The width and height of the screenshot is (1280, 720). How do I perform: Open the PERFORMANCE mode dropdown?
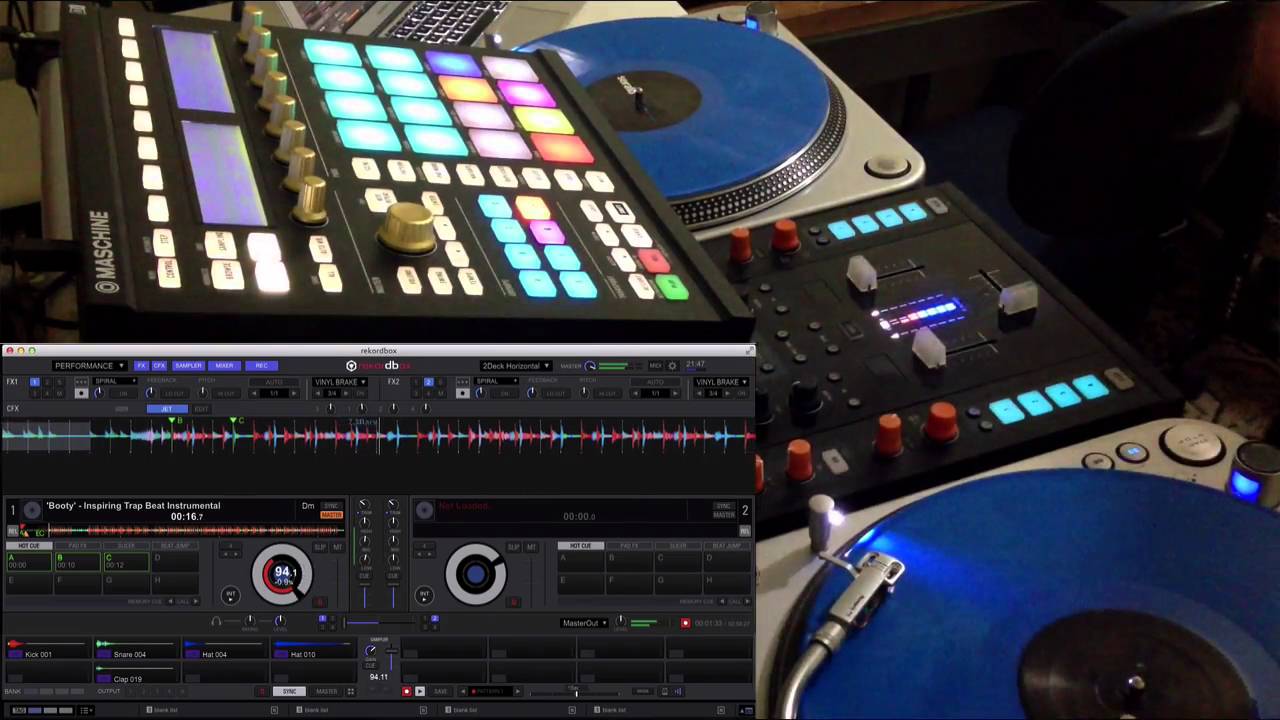pyautogui.click(x=90, y=366)
